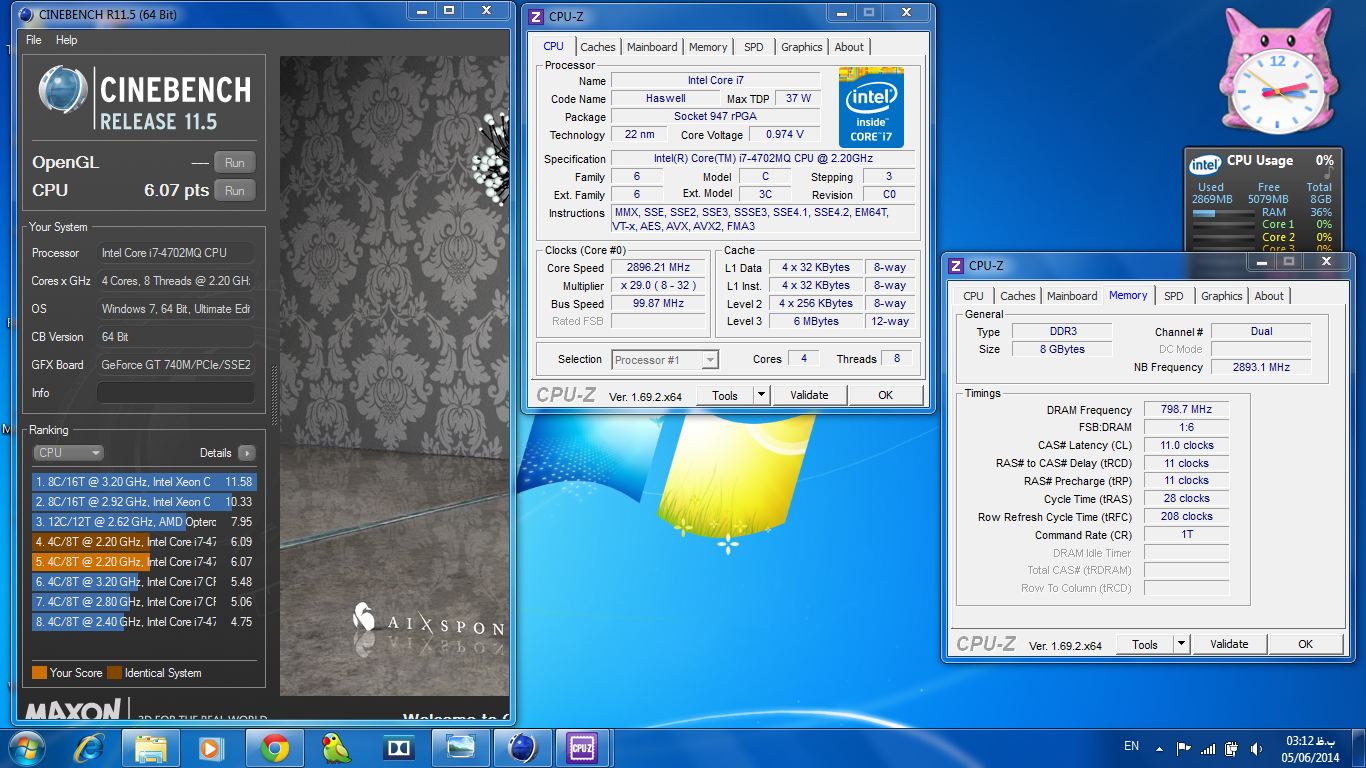Click the DRAM Frequency value 798.7 MHz
Image resolution: width=1366 pixels, height=768 pixels.
point(1186,410)
